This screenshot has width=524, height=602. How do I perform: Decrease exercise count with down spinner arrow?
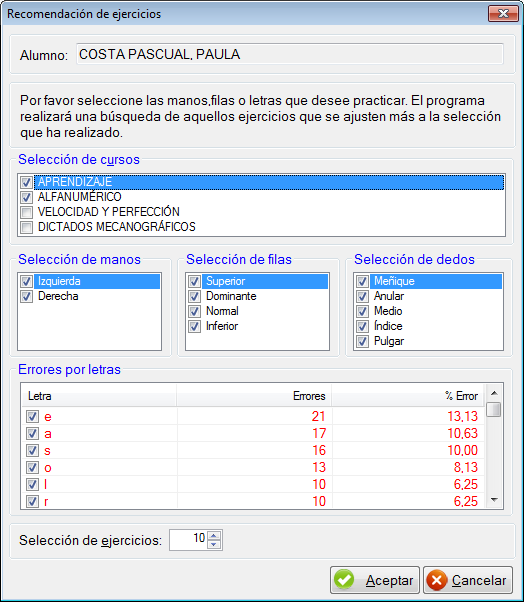(214, 544)
